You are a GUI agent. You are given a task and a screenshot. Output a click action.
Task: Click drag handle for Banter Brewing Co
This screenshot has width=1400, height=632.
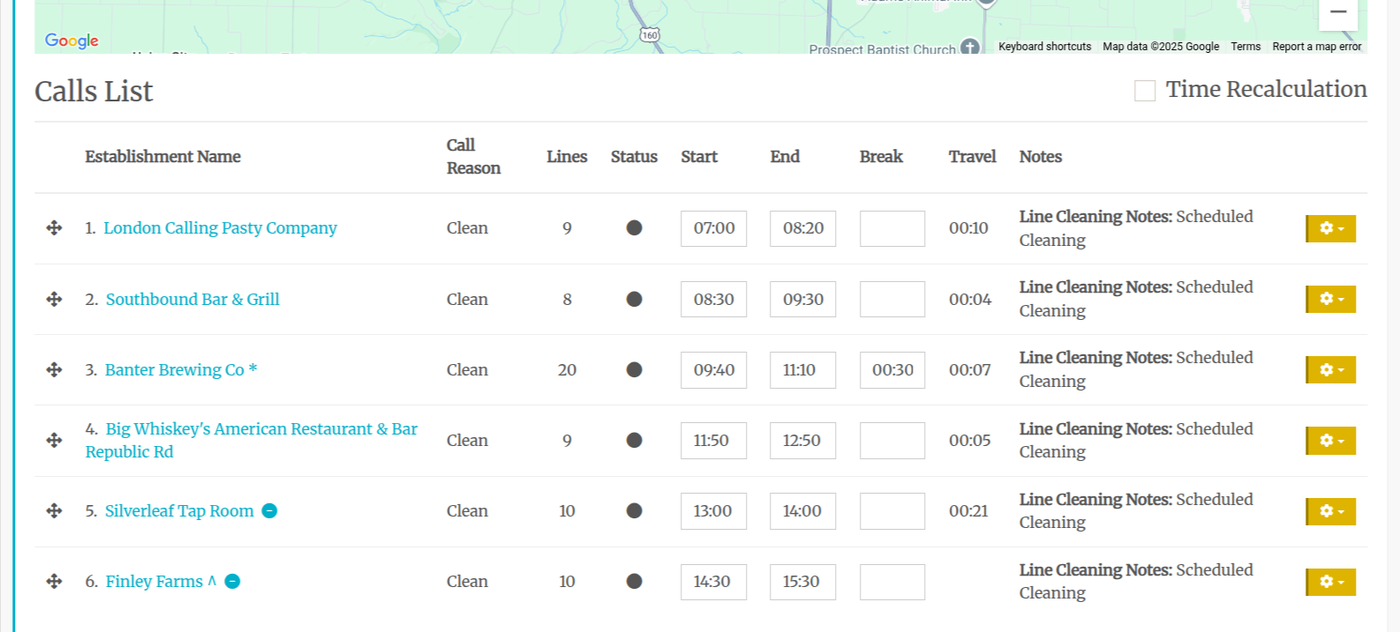[54, 370]
